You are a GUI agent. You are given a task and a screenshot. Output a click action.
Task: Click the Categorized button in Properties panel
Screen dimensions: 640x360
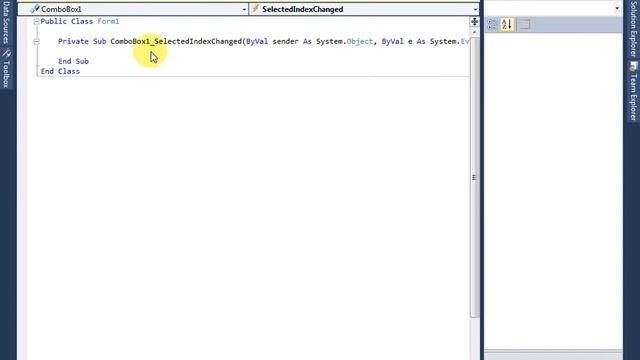[x=492, y=24]
